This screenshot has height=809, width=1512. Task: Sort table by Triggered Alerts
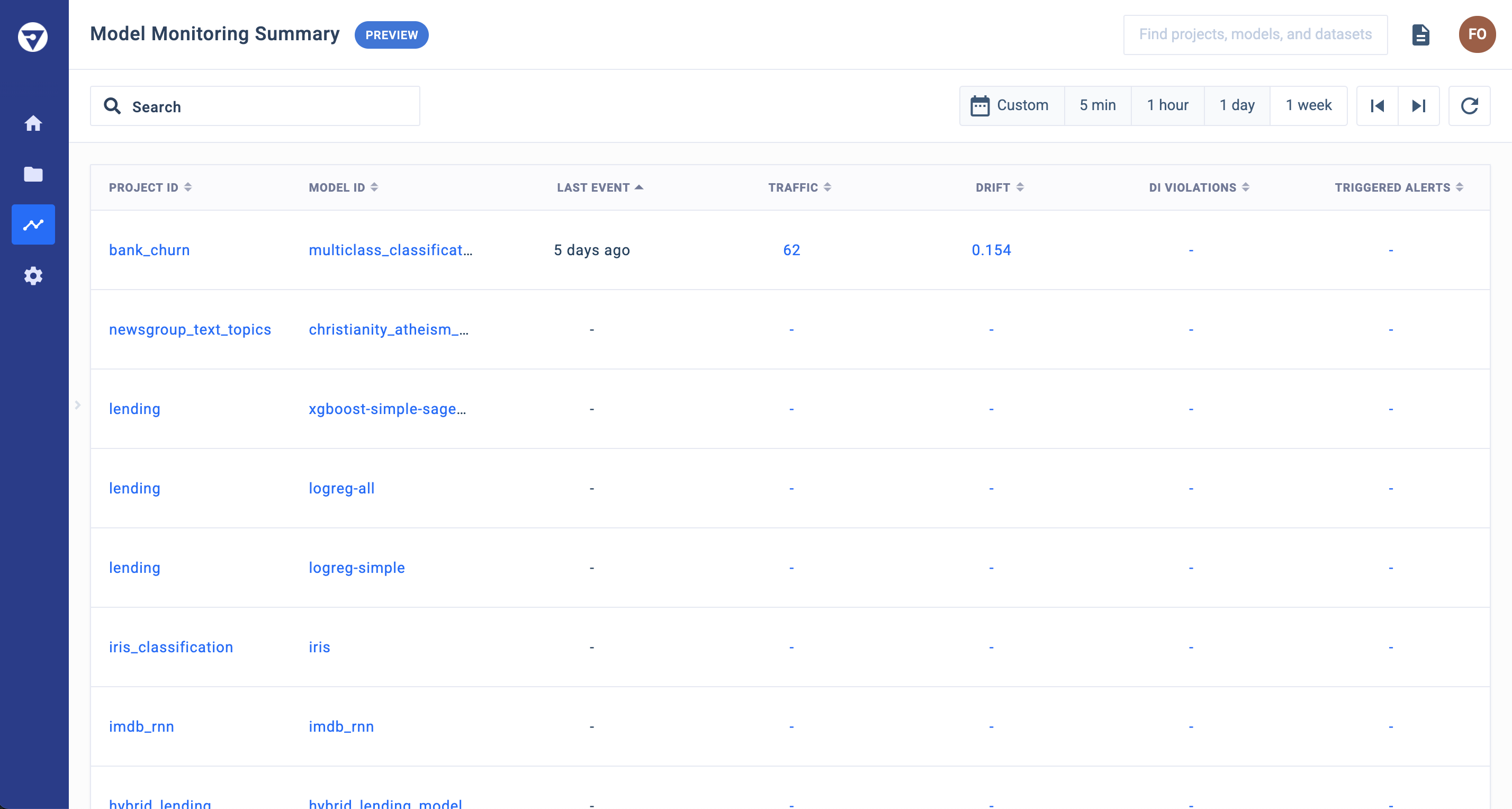tap(1399, 187)
